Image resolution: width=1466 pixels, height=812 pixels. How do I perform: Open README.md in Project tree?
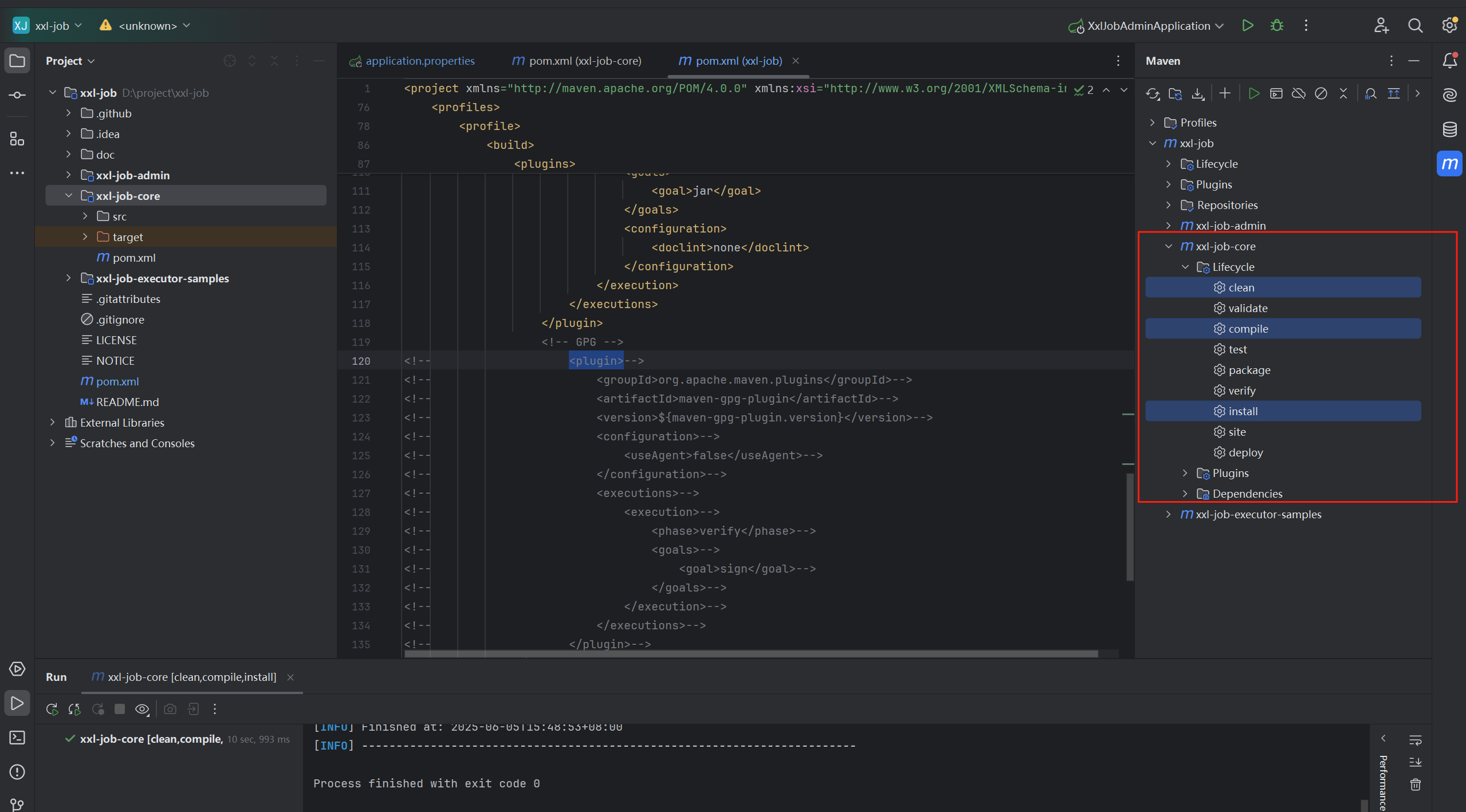(128, 402)
